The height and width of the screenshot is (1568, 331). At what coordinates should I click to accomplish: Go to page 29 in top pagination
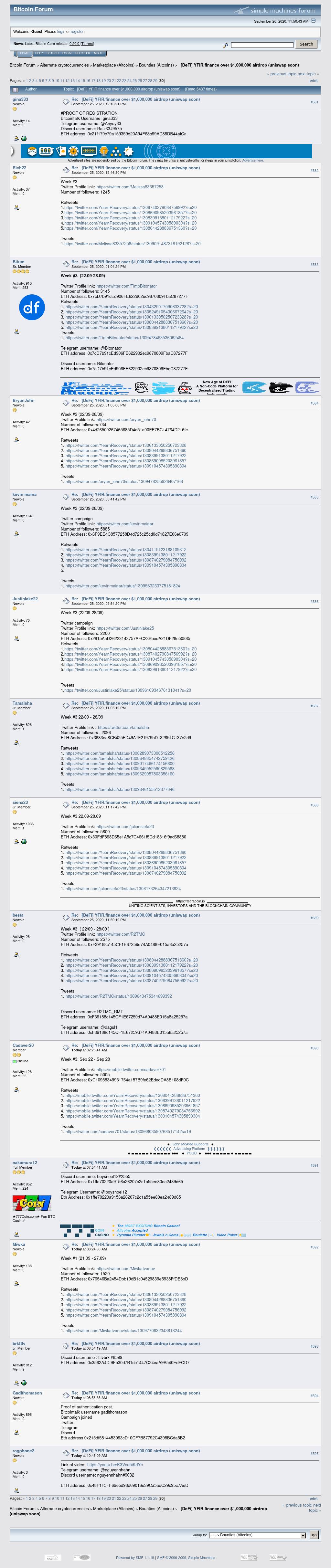pos(155,80)
